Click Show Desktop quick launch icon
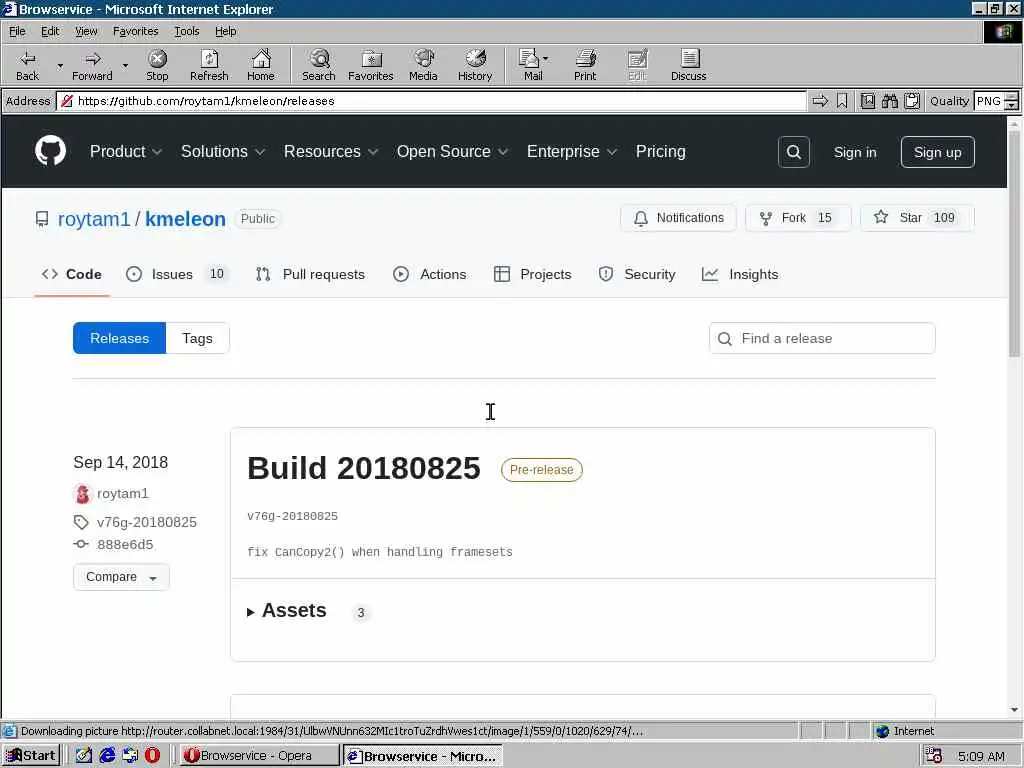This screenshot has width=1024, height=768. click(84, 756)
